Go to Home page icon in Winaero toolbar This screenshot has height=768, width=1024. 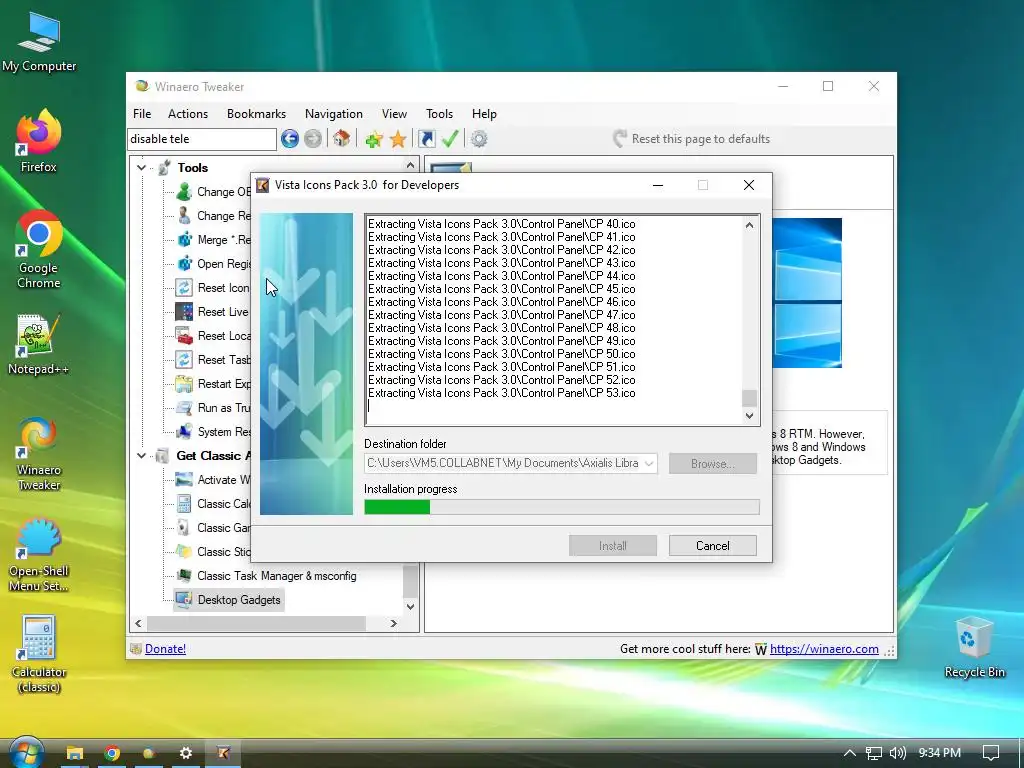(342, 138)
